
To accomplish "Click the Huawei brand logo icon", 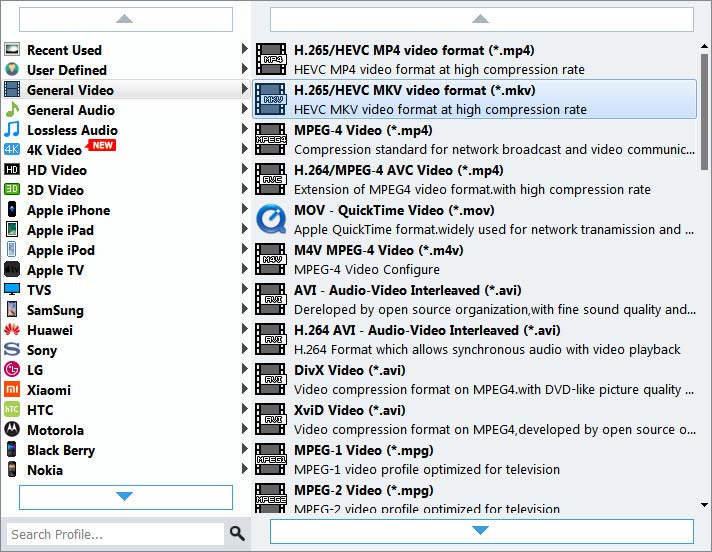I will coord(12,330).
